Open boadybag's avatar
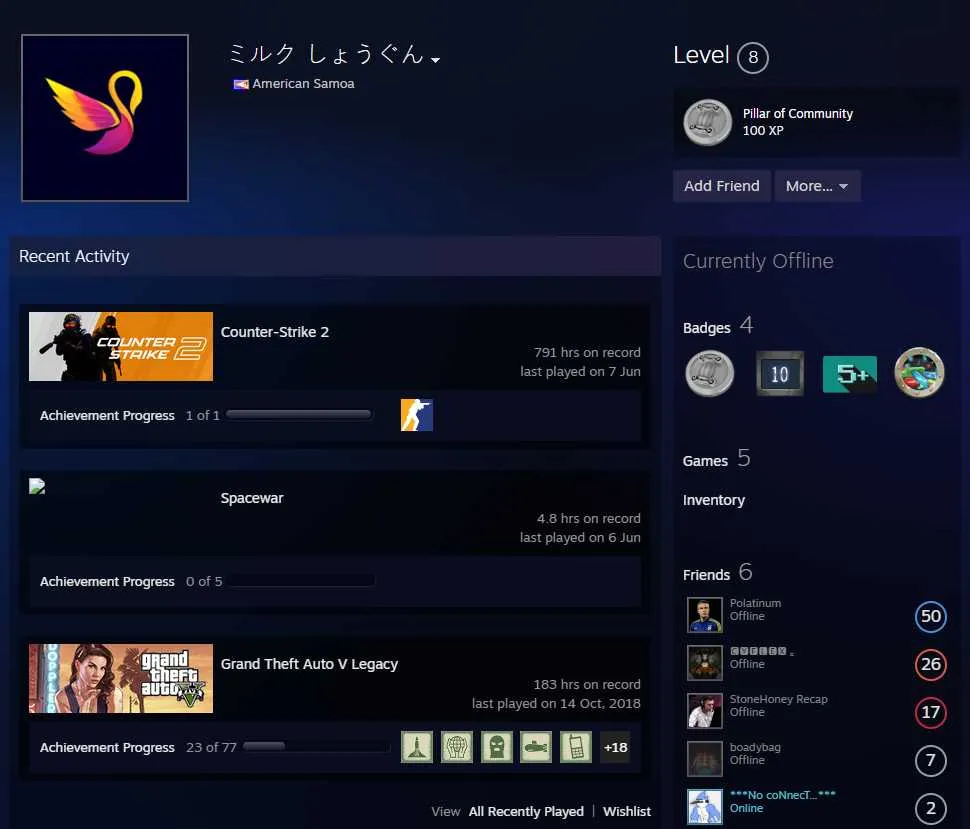This screenshot has height=829, width=970. pos(705,758)
